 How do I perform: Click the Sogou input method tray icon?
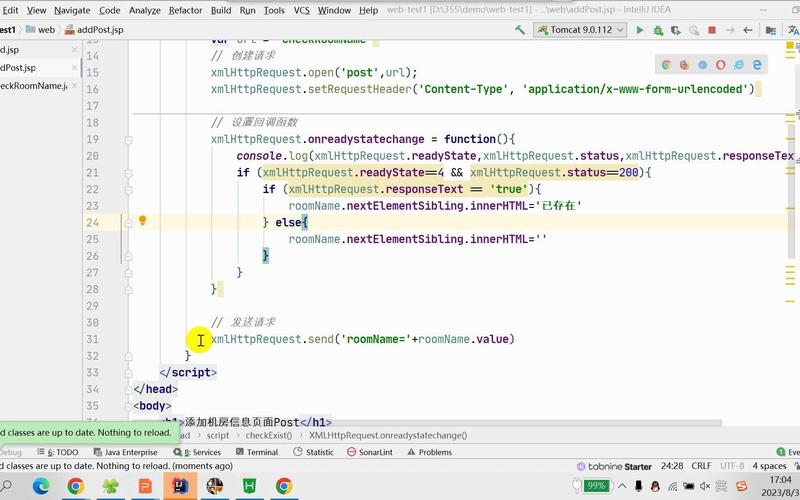point(741,486)
